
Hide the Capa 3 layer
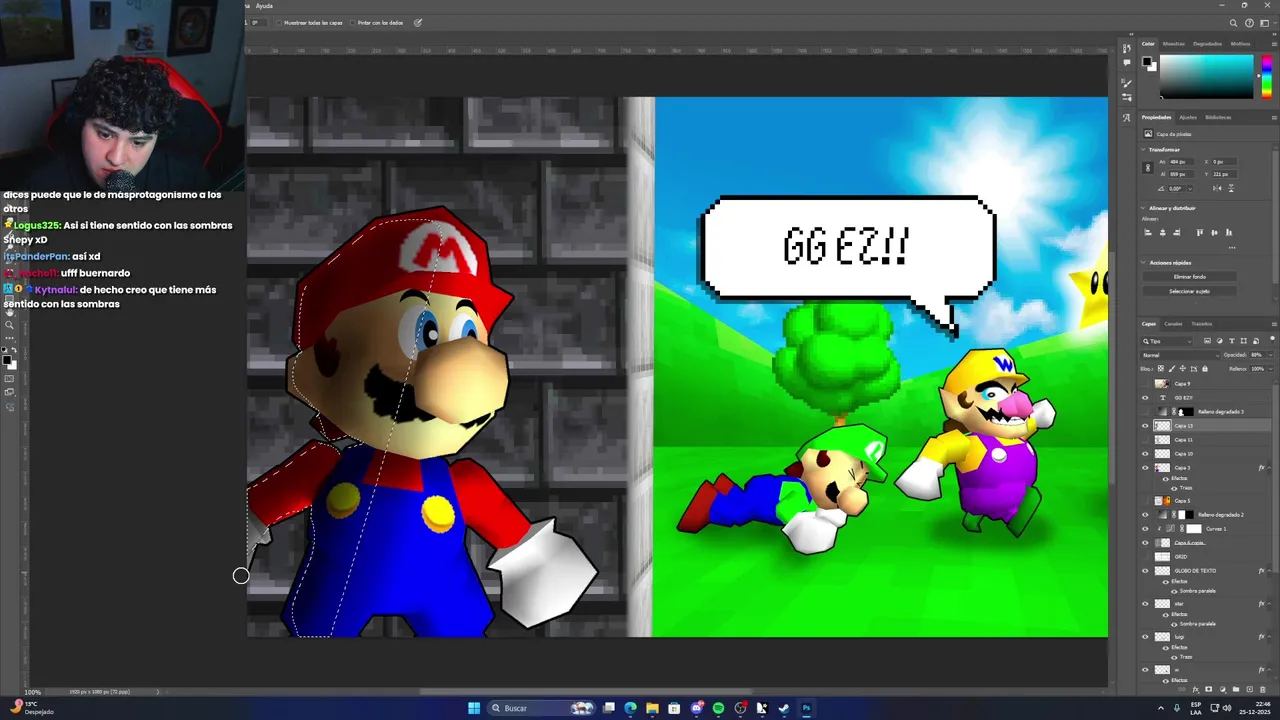click(1145, 467)
